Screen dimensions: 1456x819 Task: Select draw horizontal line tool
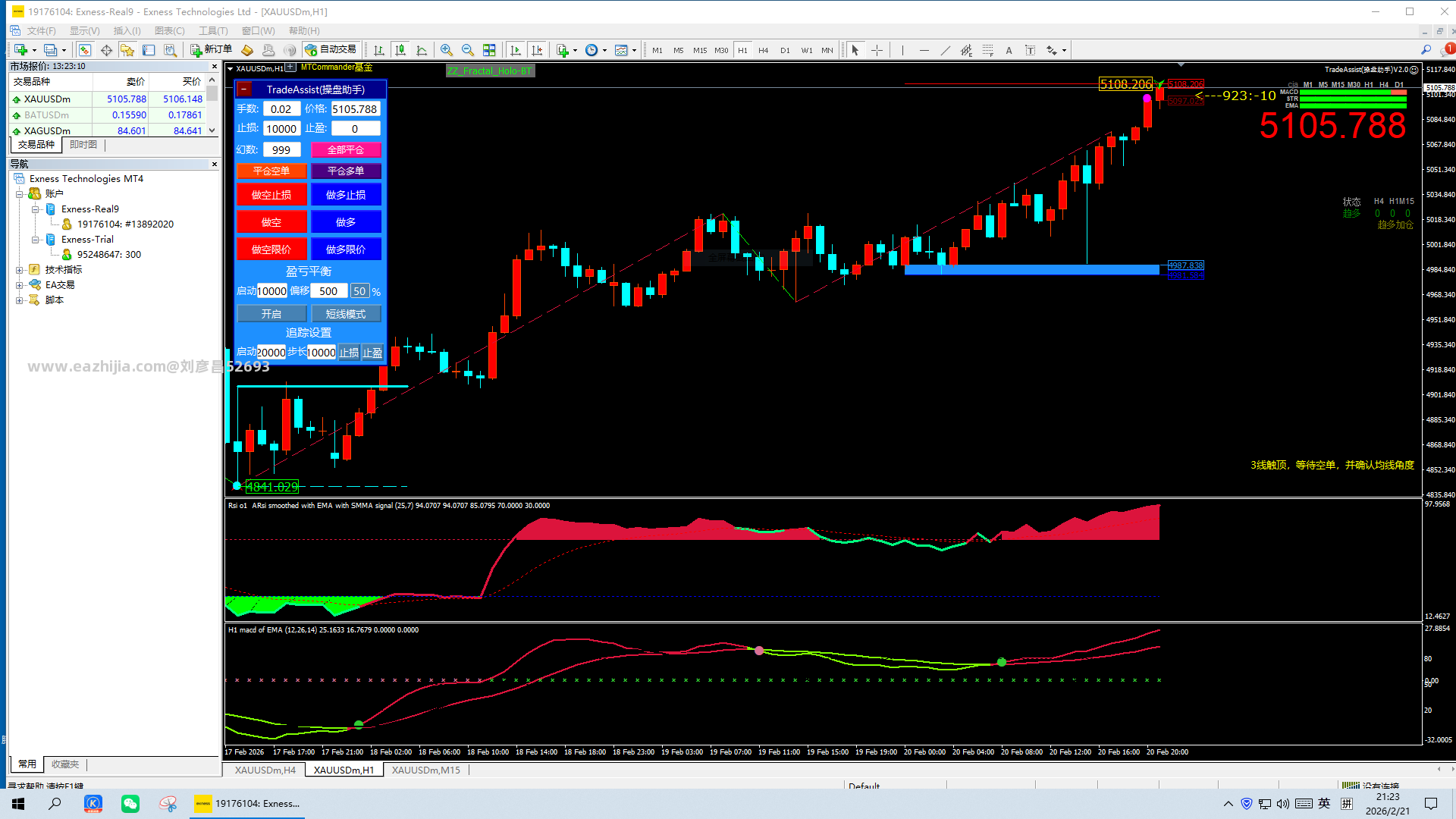924,50
